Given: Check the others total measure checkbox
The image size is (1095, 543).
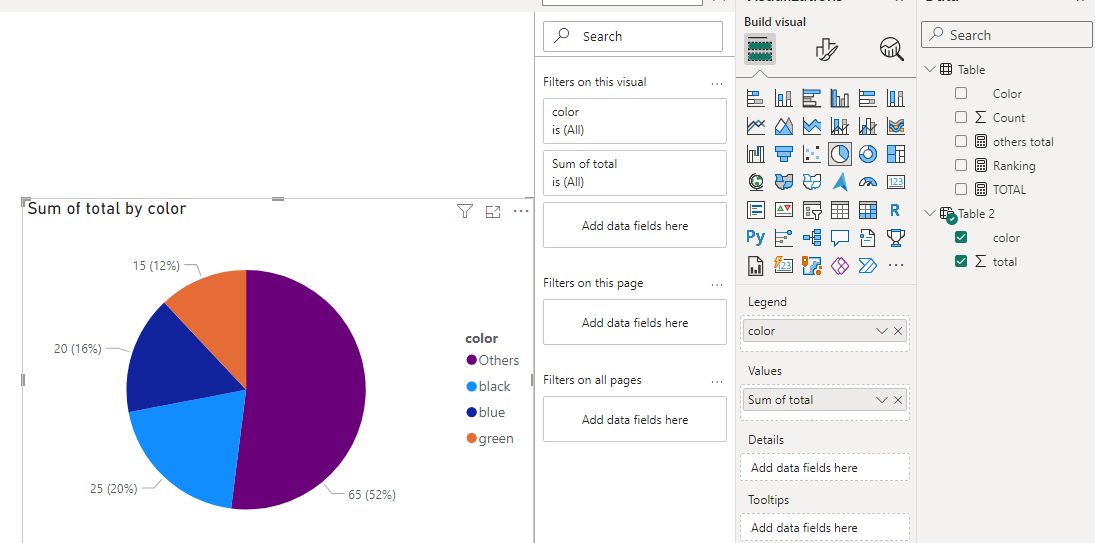Looking at the screenshot, I should click(961, 141).
